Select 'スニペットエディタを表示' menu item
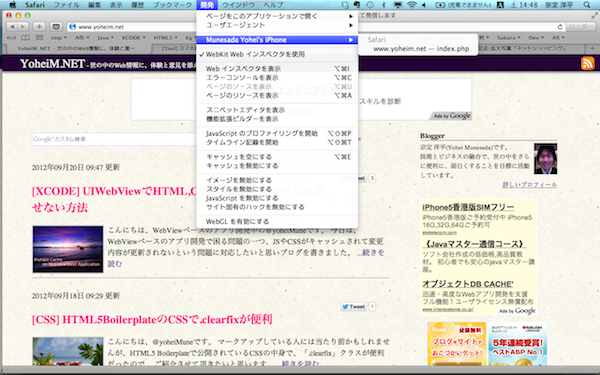This screenshot has width=600, height=375. tap(277, 110)
